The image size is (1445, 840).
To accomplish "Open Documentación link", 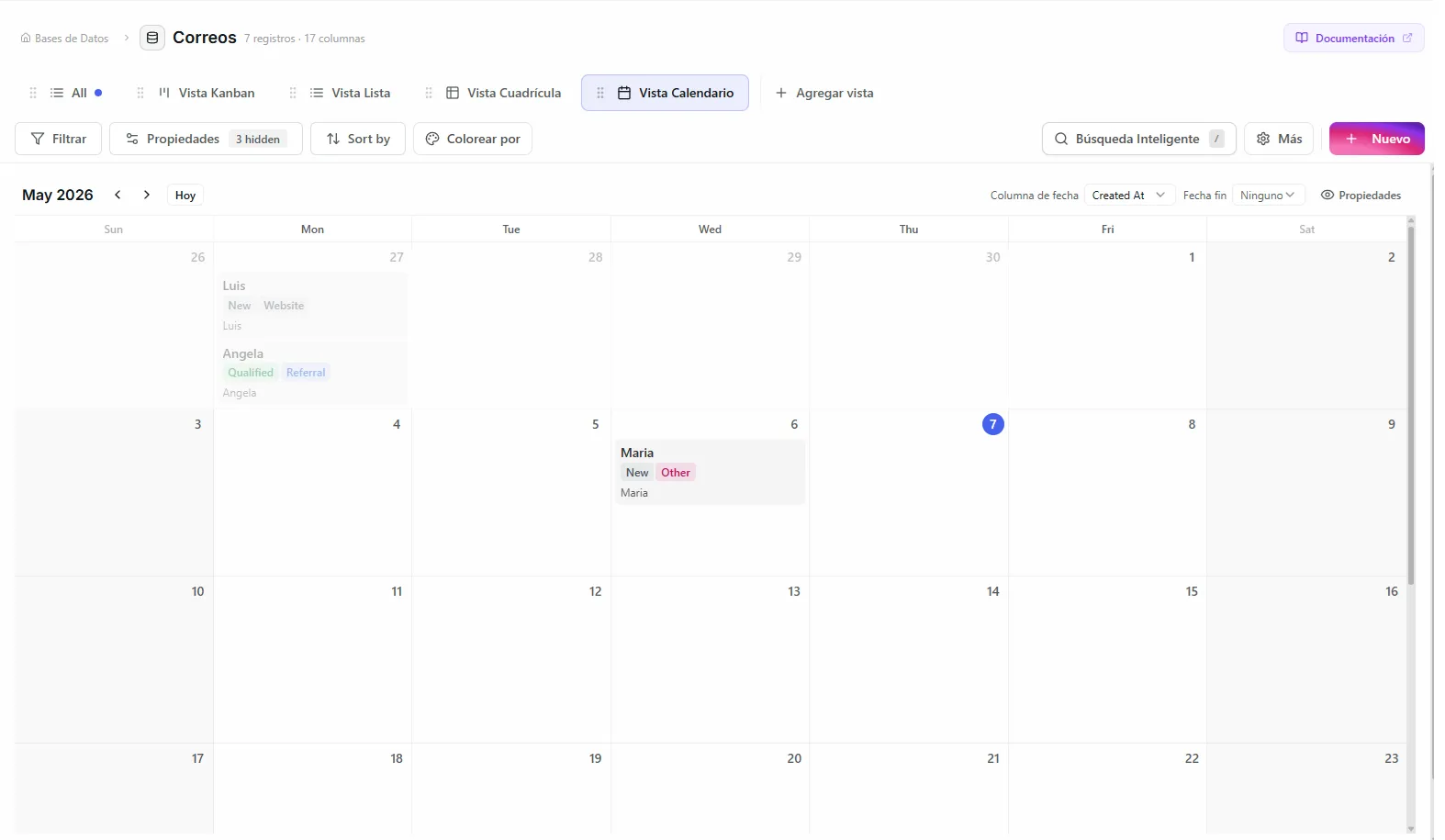I will (x=1354, y=38).
